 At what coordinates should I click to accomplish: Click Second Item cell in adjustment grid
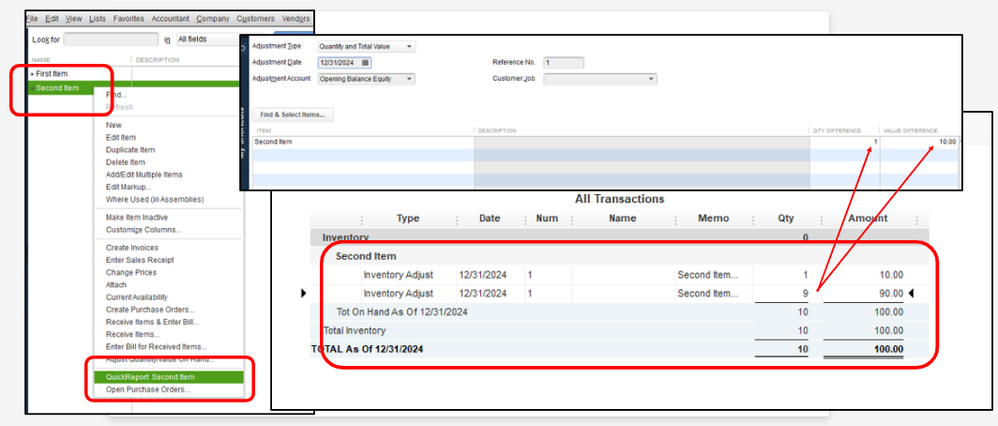coord(363,142)
